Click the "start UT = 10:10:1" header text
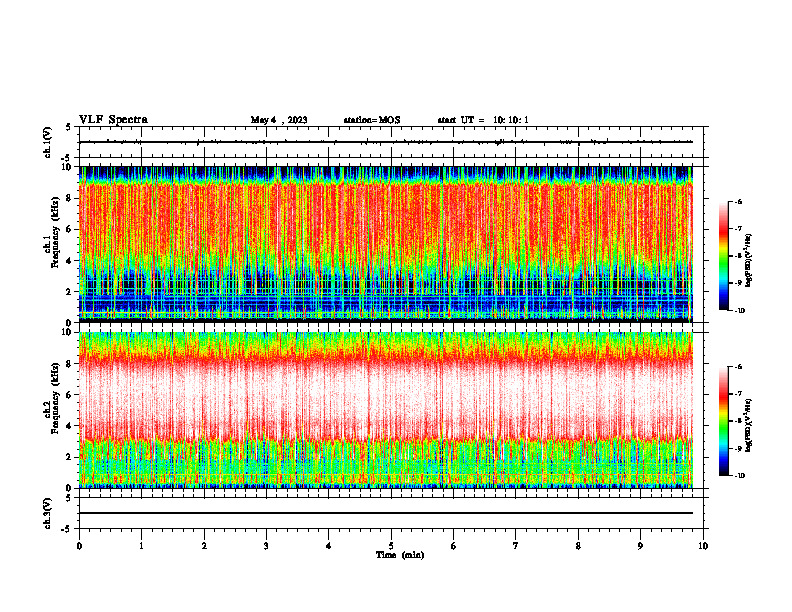Screen dimensions: 792x612 [x=483, y=120]
